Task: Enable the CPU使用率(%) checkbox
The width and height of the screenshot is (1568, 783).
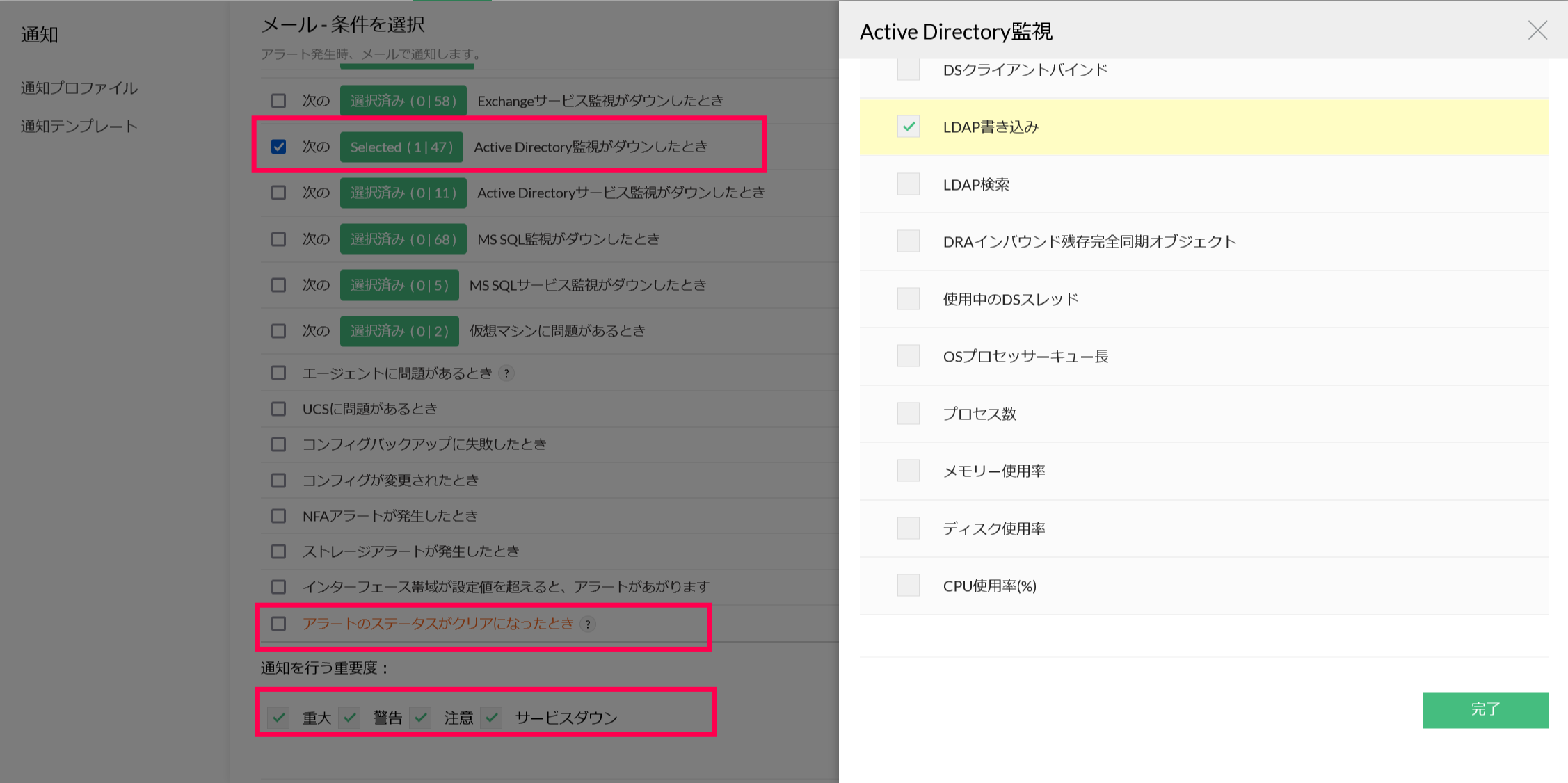Action: pyautogui.click(x=908, y=586)
